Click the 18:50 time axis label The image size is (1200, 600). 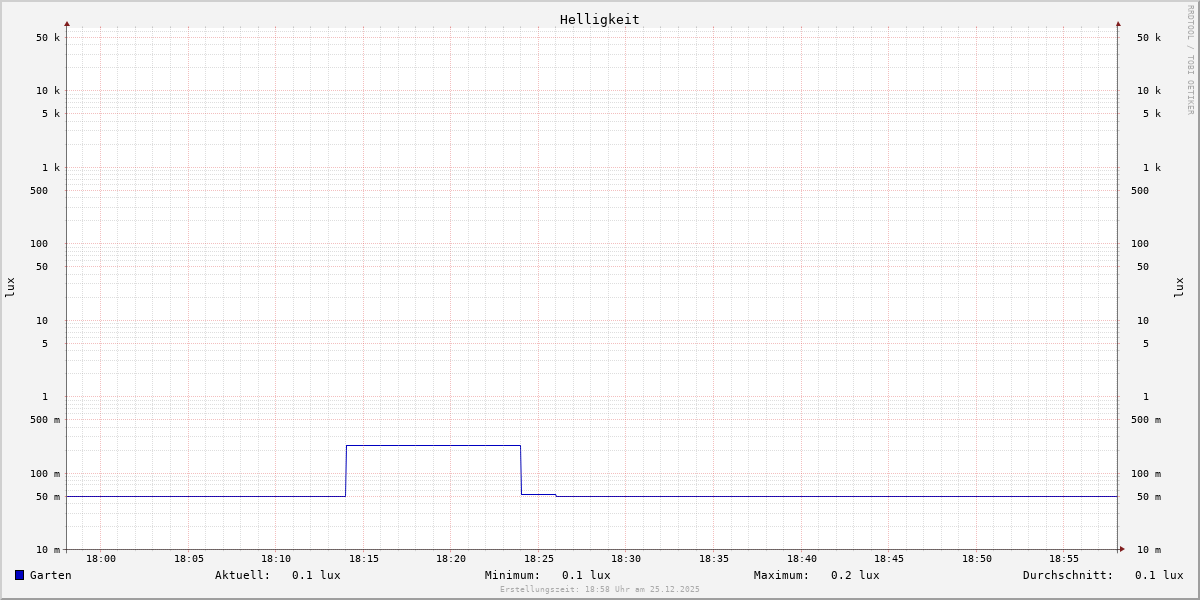[977, 559]
